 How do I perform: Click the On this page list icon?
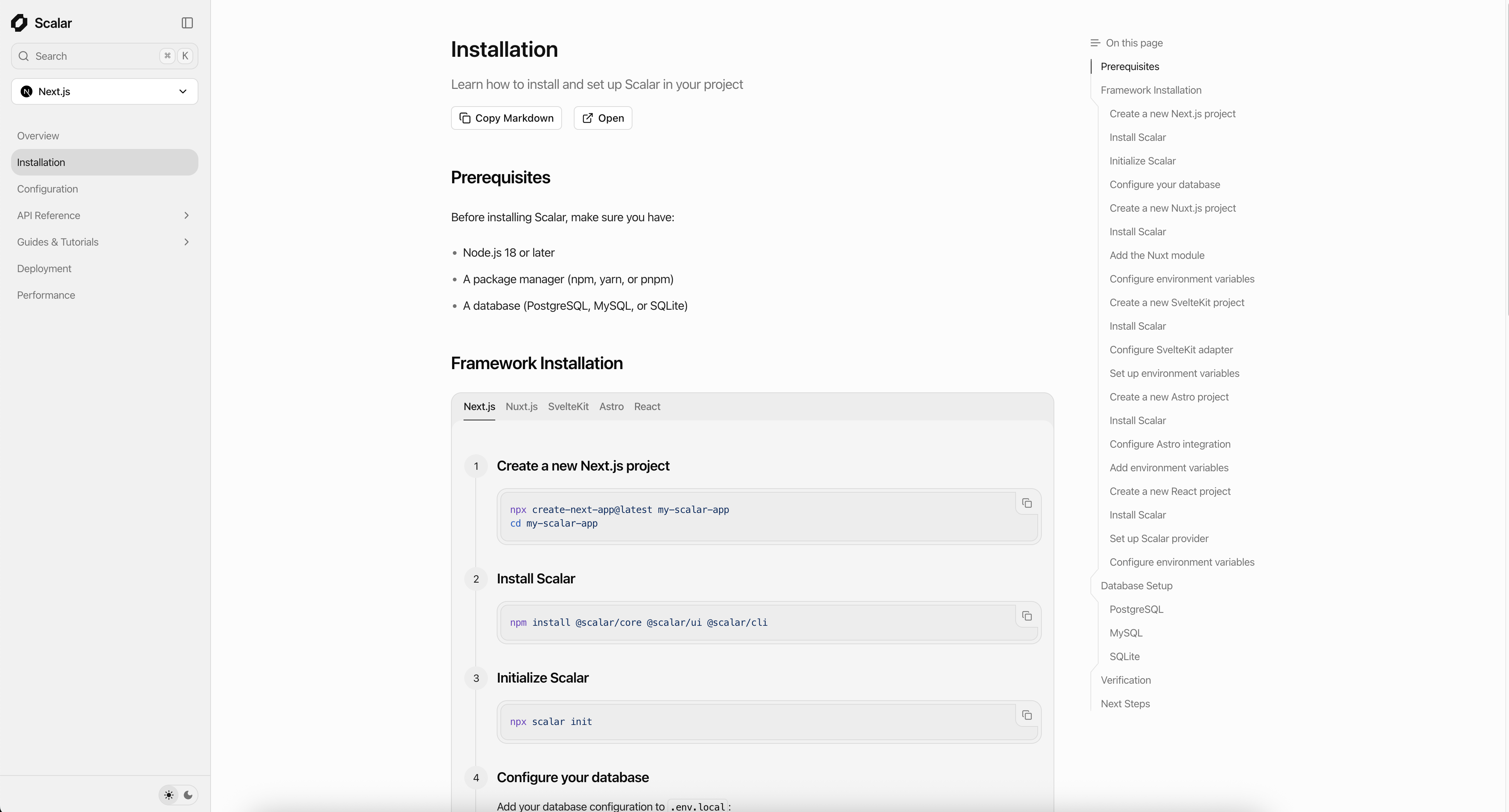click(1095, 43)
